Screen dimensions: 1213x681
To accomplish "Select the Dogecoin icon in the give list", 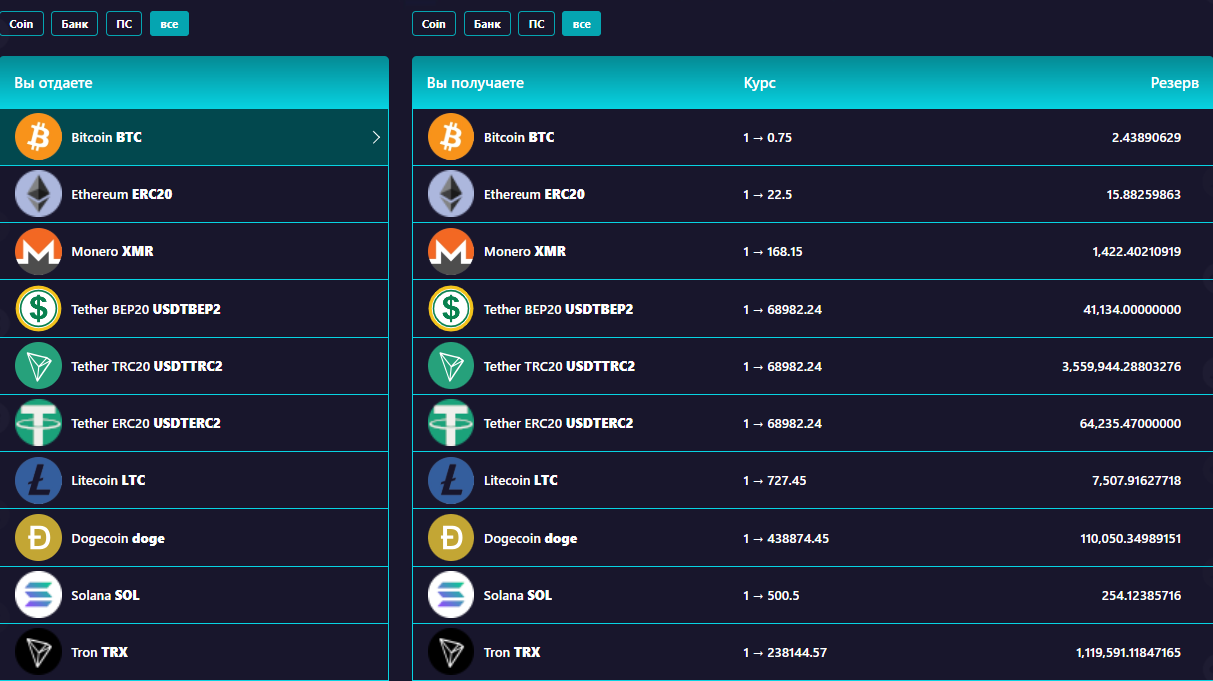I will pyautogui.click(x=38, y=538).
